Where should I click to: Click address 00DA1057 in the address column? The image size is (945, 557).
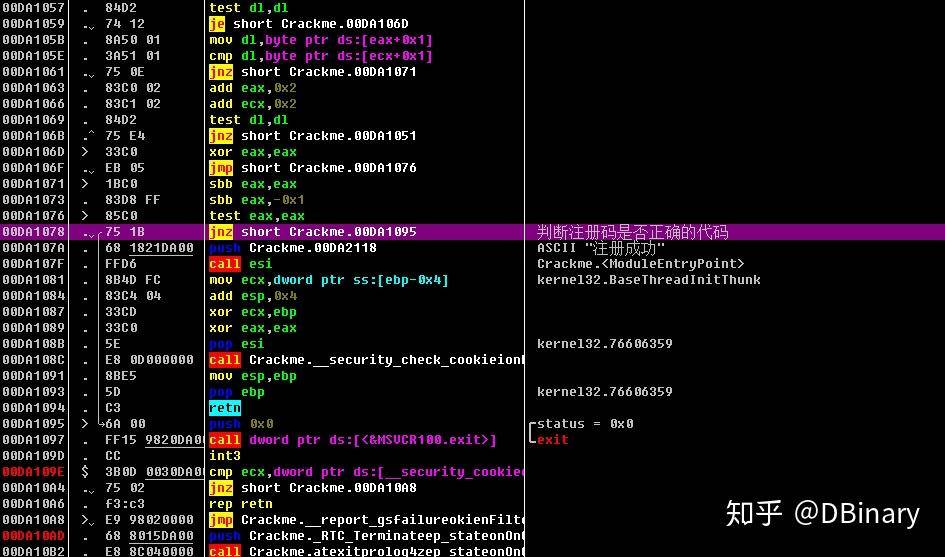tap(34, 8)
